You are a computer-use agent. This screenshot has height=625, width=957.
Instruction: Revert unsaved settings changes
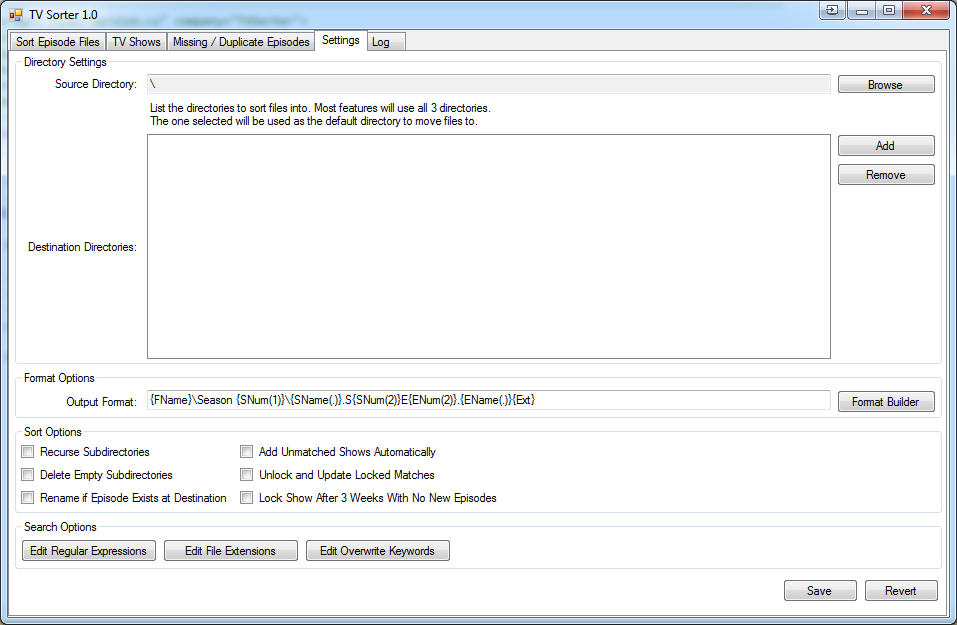900,590
